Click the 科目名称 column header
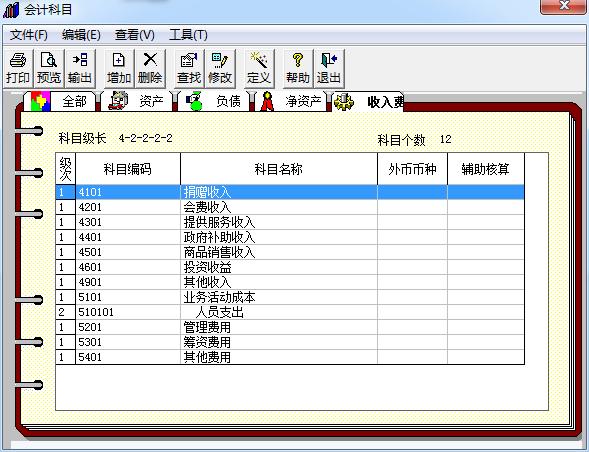This screenshot has width=589, height=452. (x=279, y=169)
